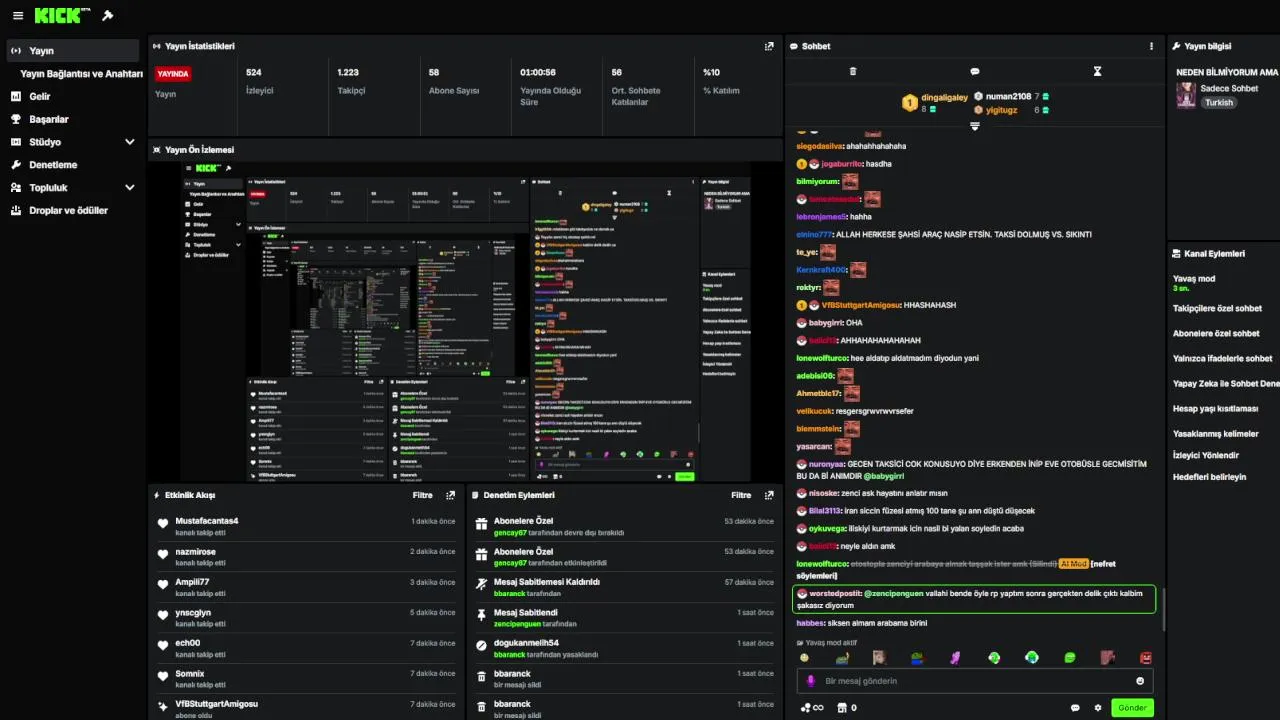
Task: Collapse the chat leaderboard with down arrow
Action: (x=975, y=126)
